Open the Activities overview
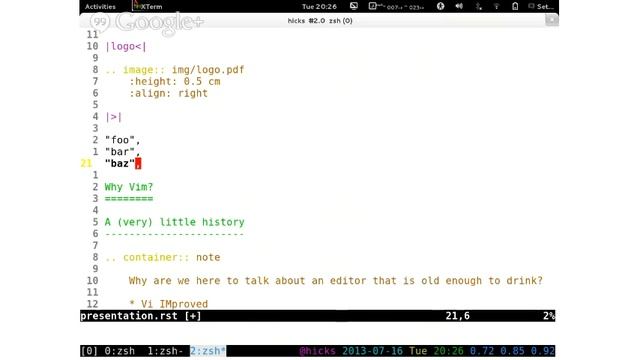This screenshot has width=640, height=360. [100, 7]
